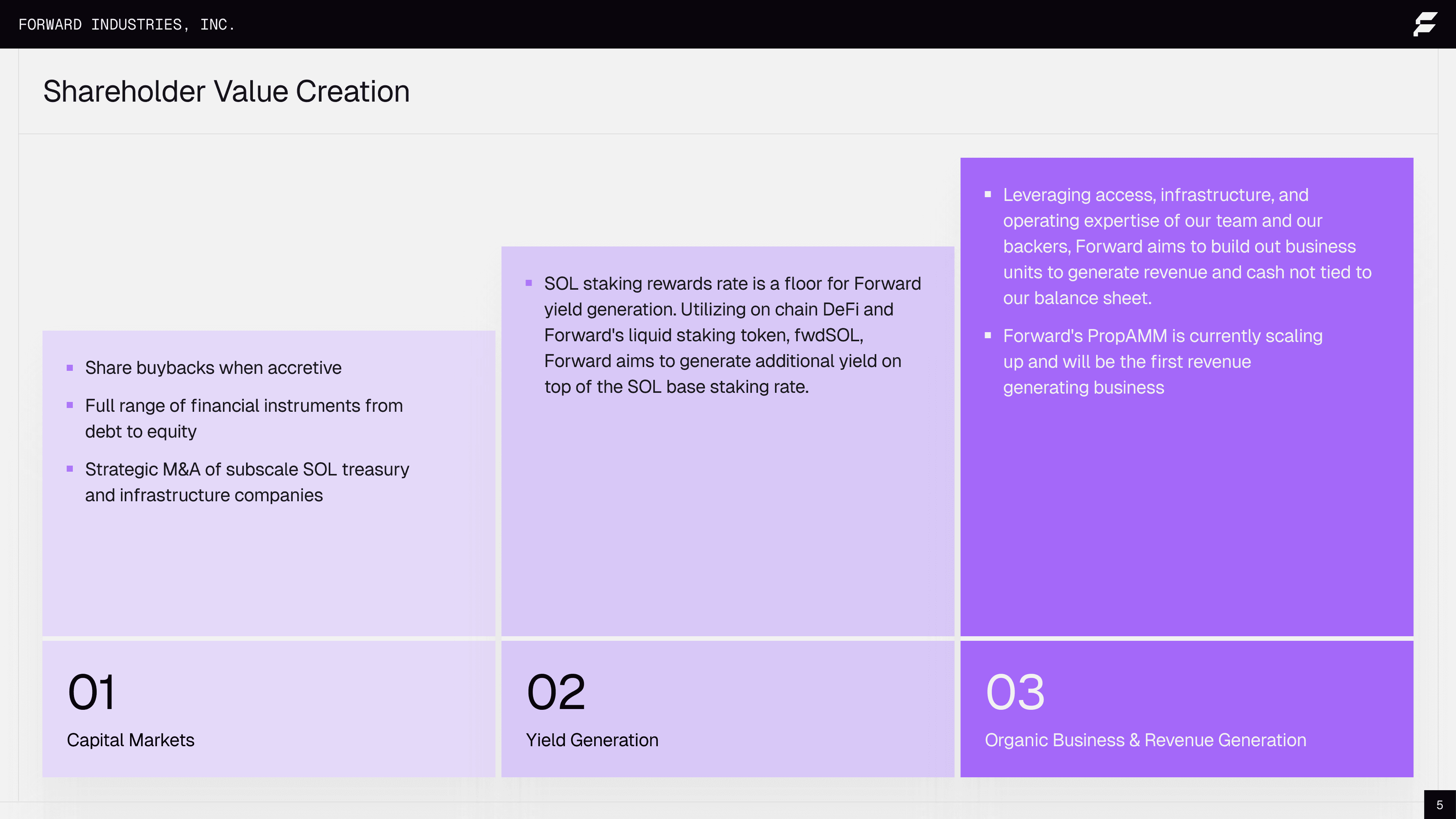Screen dimensions: 1456x819
Task: Click the large 02 numeral
Action: pyautogui.click(x=556, y=692)
